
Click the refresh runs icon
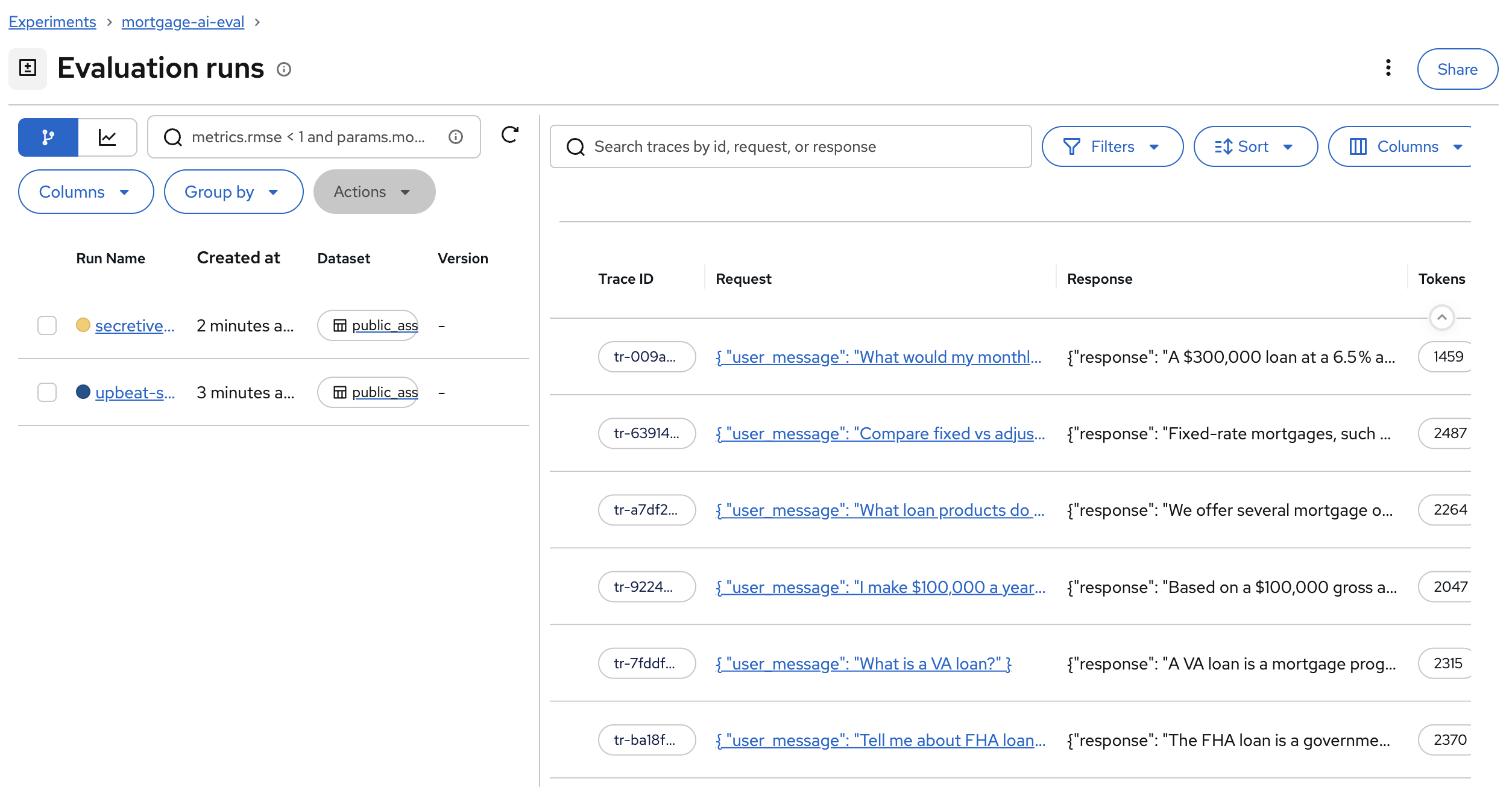click(509, 135)
